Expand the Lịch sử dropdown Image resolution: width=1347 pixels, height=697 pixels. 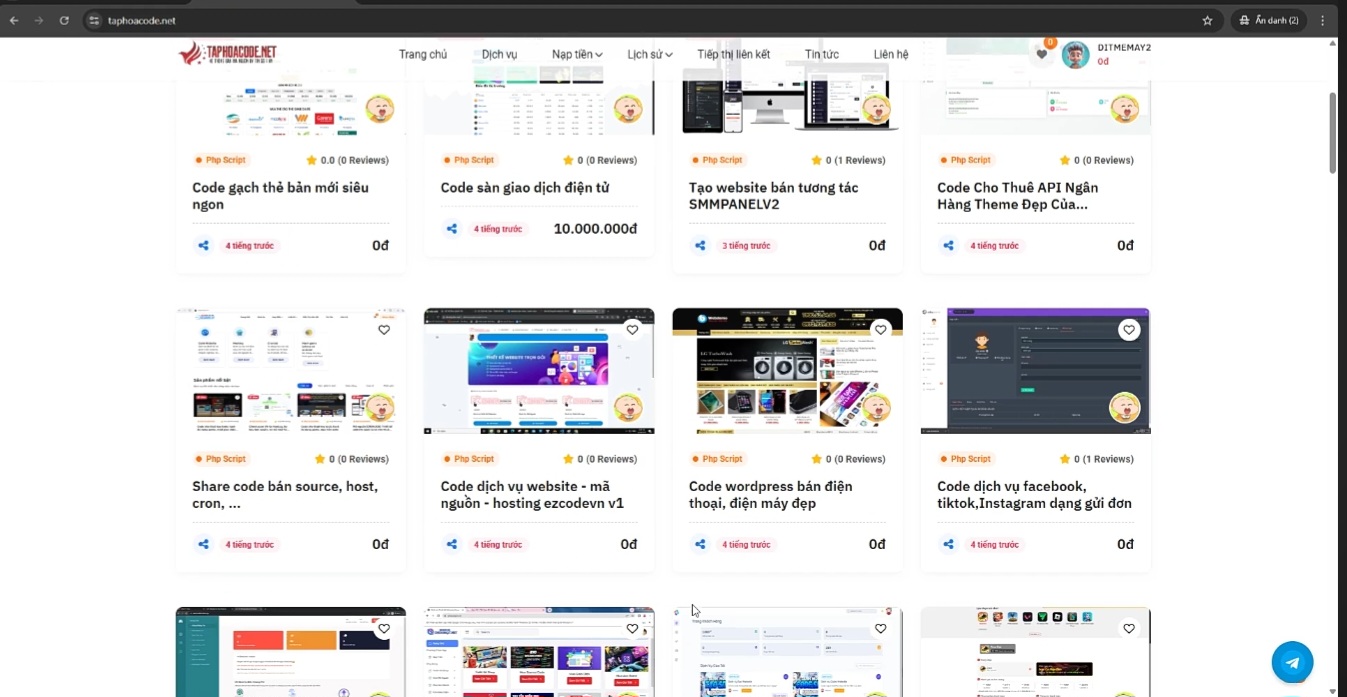(649, 54)
